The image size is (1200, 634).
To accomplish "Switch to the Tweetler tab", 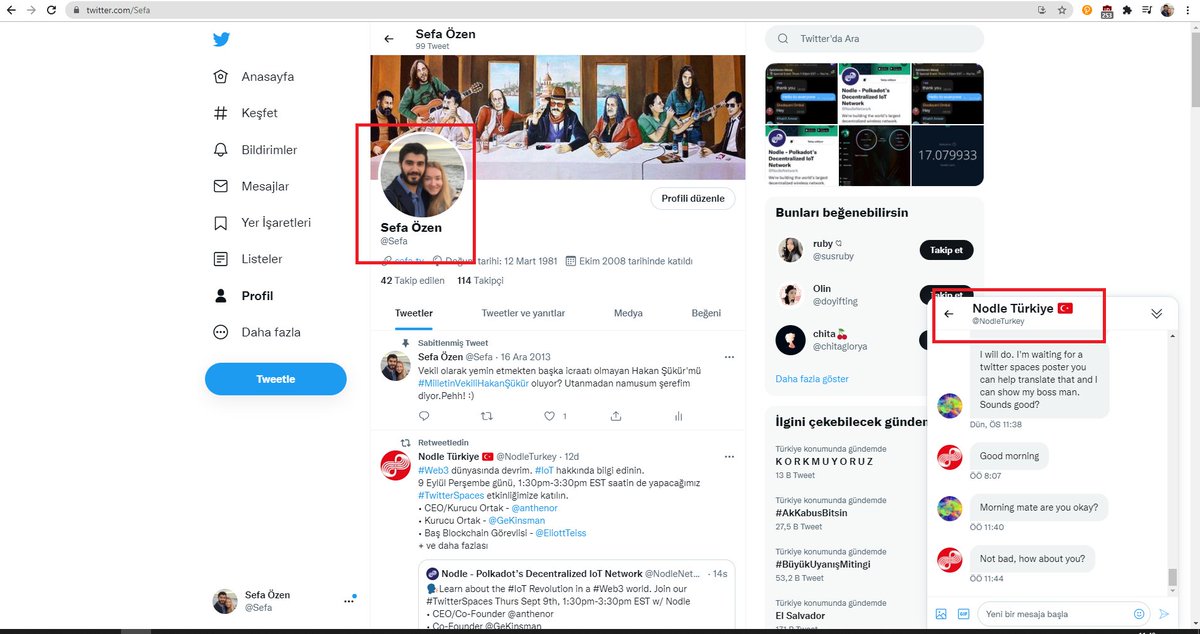I will pyautogui.click(x=414, y=313).
